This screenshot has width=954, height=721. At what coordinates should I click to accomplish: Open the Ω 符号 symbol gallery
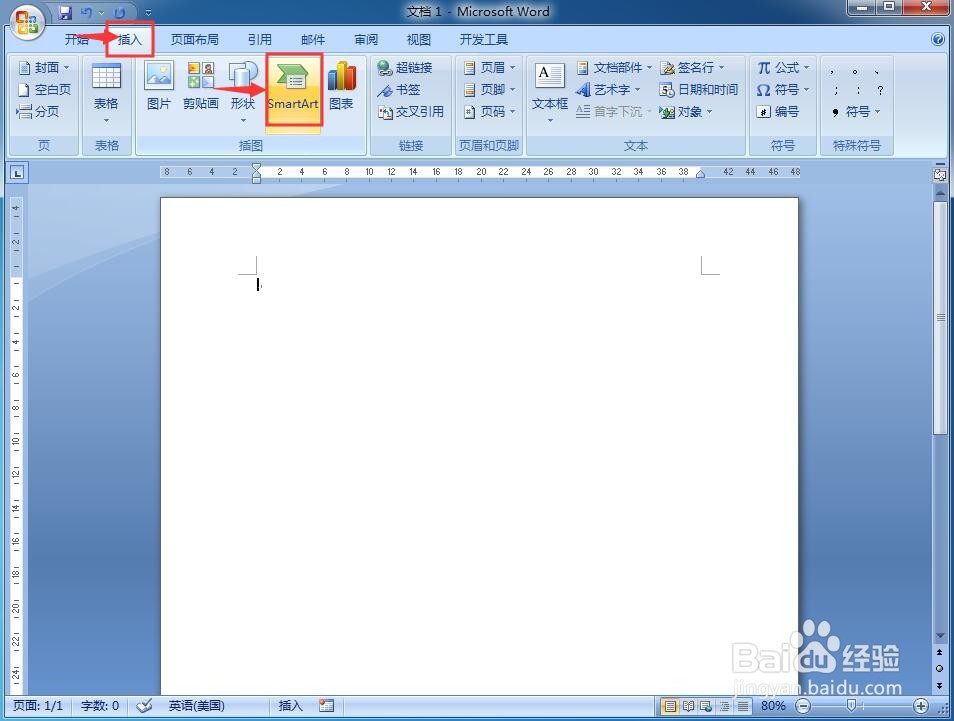pos(783,89)
